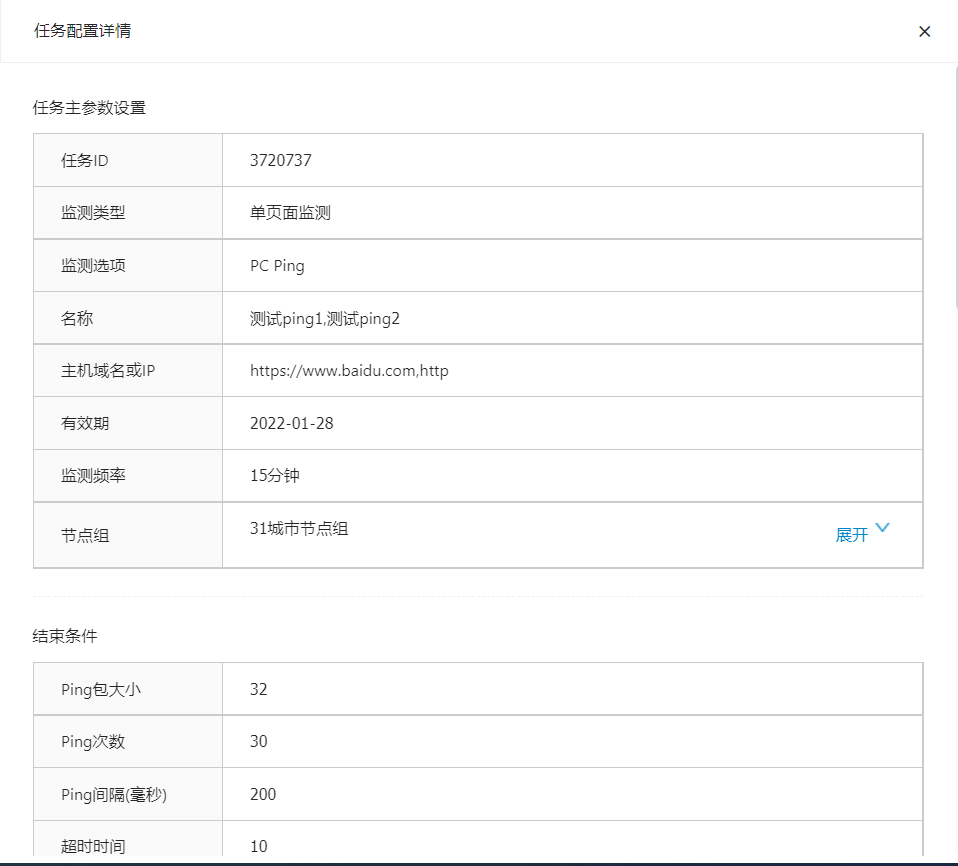The height and width of the screenshot is (866, 958).
Task: Select the name value 测试ping1,测试ping2
Action: (x=324, y=318)
